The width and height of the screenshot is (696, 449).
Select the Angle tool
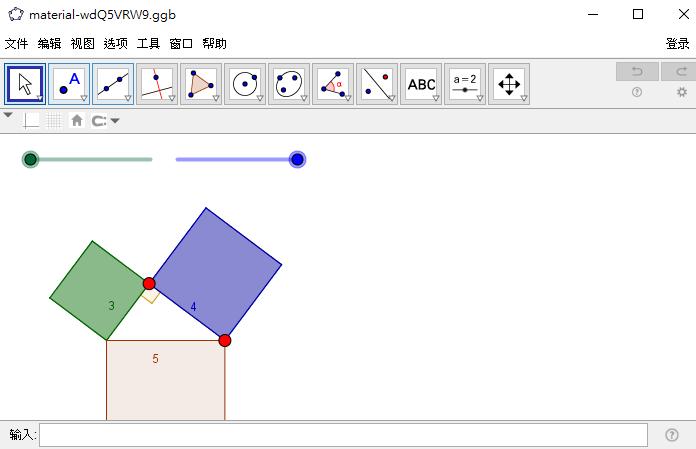click(332, 84)
